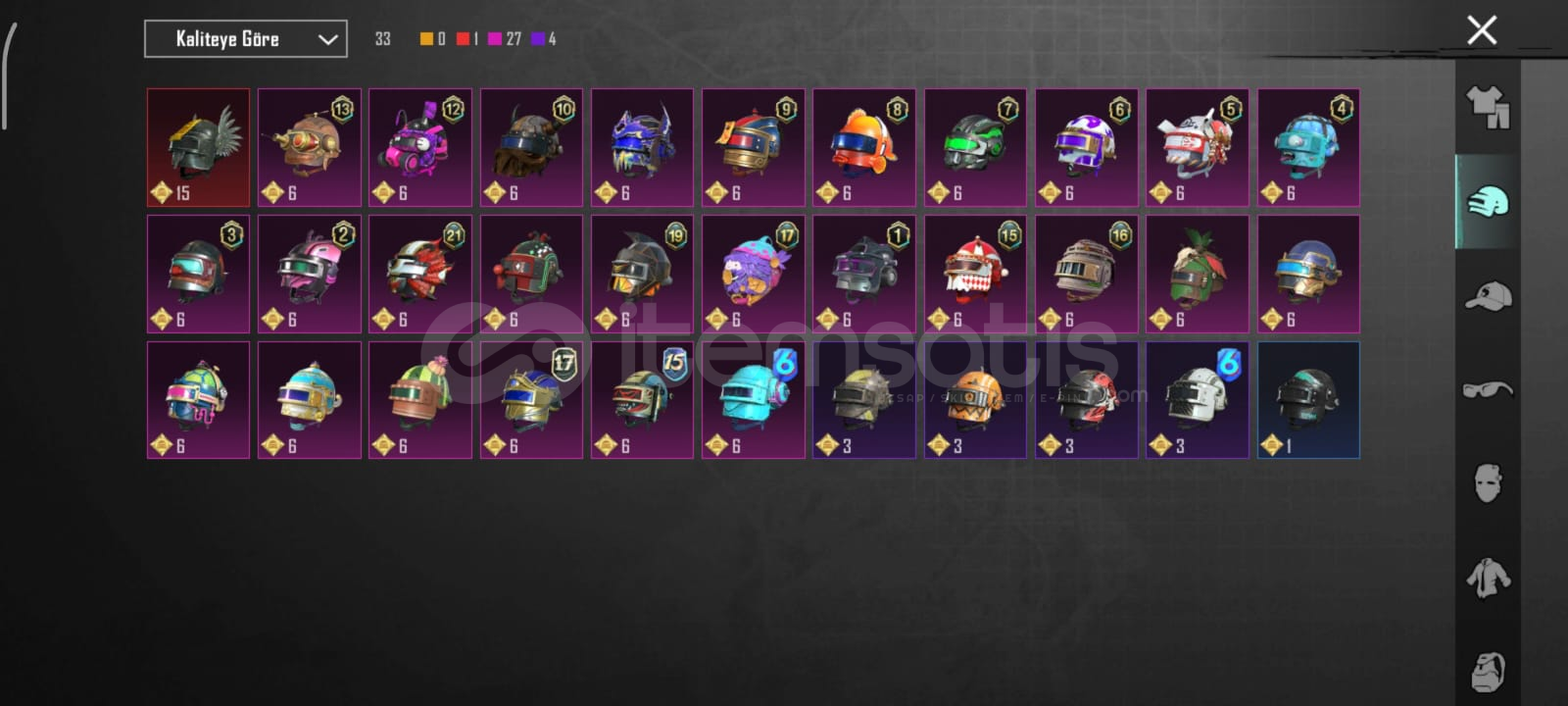This screenshot has width=1568, height=706.
Task: Pick the green-visor helmet with badge 7
Action: 976,147
